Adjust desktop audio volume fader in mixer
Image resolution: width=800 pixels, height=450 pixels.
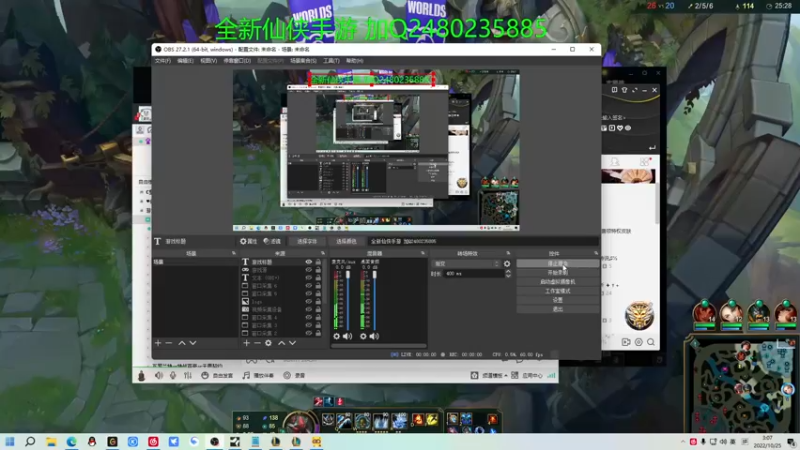point(374,301)
